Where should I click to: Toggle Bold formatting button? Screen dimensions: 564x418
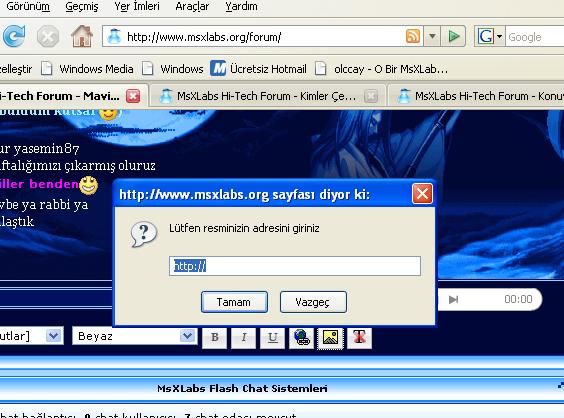coord(215,337)
